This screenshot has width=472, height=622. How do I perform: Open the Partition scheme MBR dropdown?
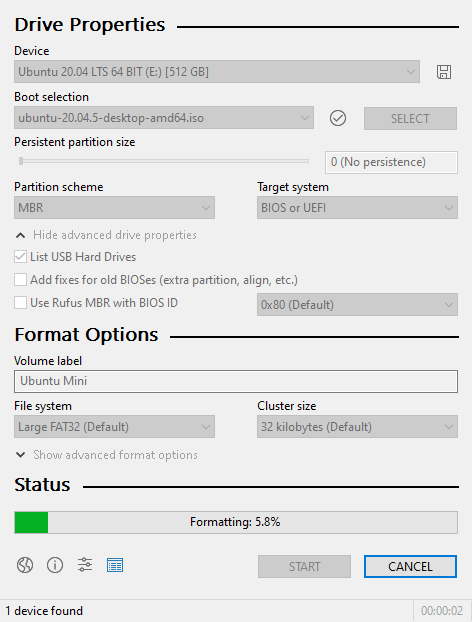[114, 207]
